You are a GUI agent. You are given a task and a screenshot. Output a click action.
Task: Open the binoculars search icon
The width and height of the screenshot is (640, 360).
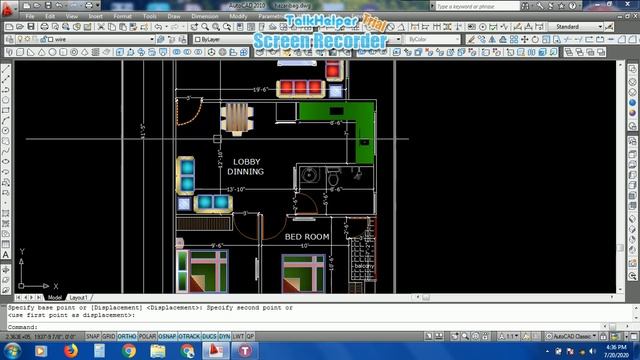[525, 6]
